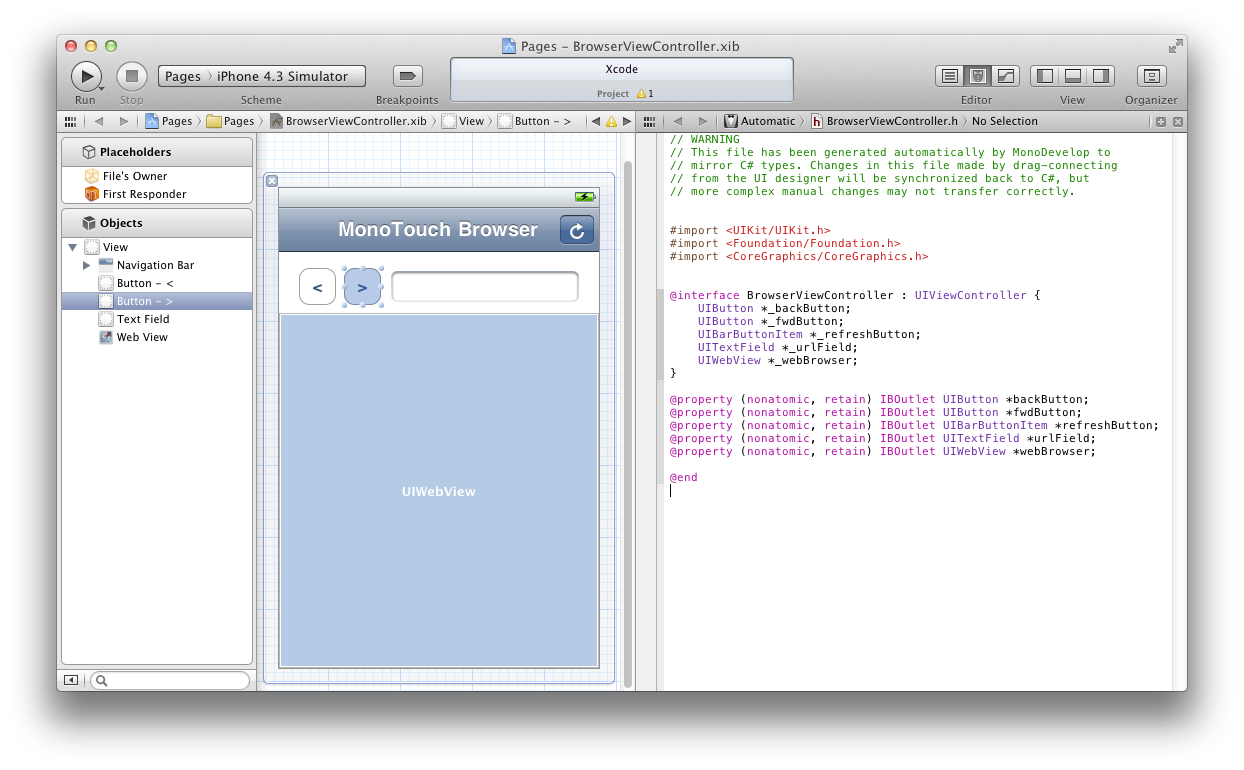Show the utilities pane
Viewport: 1244px width, 770px height.
point(1101,76)
